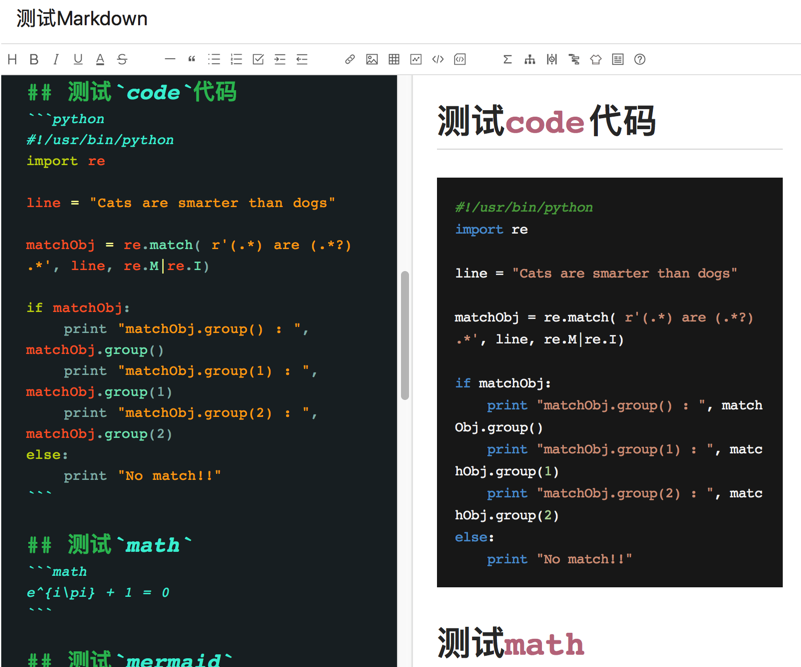This screenshot has width=801, height=667.
Task: Click the font color (A) icon
Action: [x=100, y=59]
